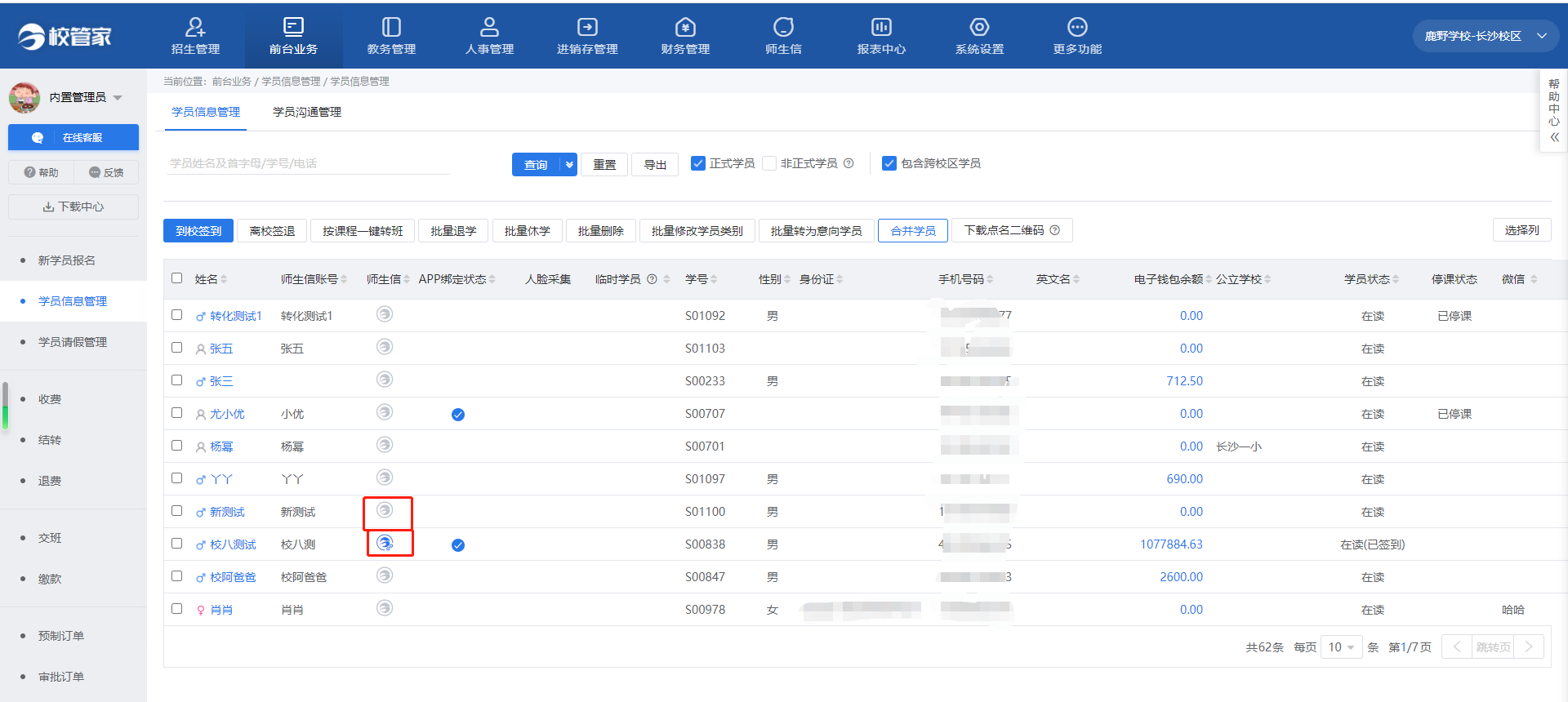Go to next page arrow

[1529, 646]
